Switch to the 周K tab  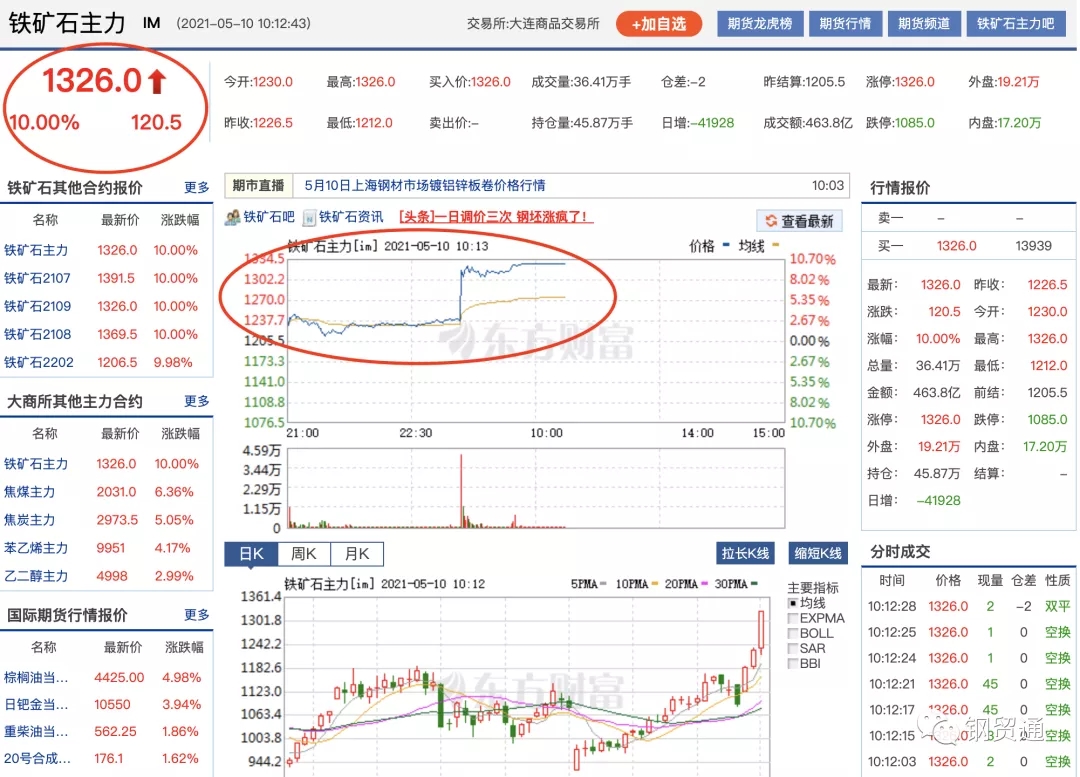click(305, 553)
